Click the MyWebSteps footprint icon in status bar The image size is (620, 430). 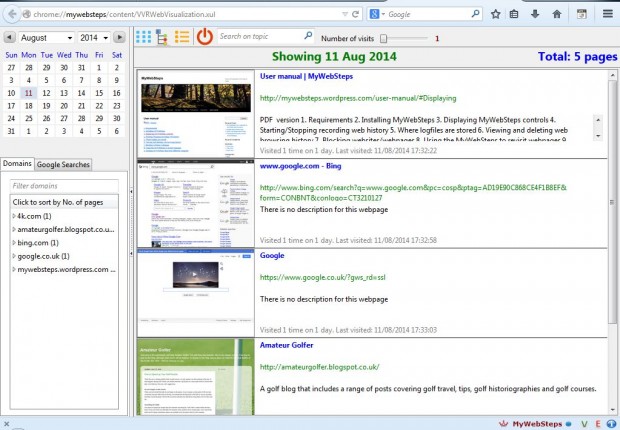pyautogui.click(x=503, y=424)
